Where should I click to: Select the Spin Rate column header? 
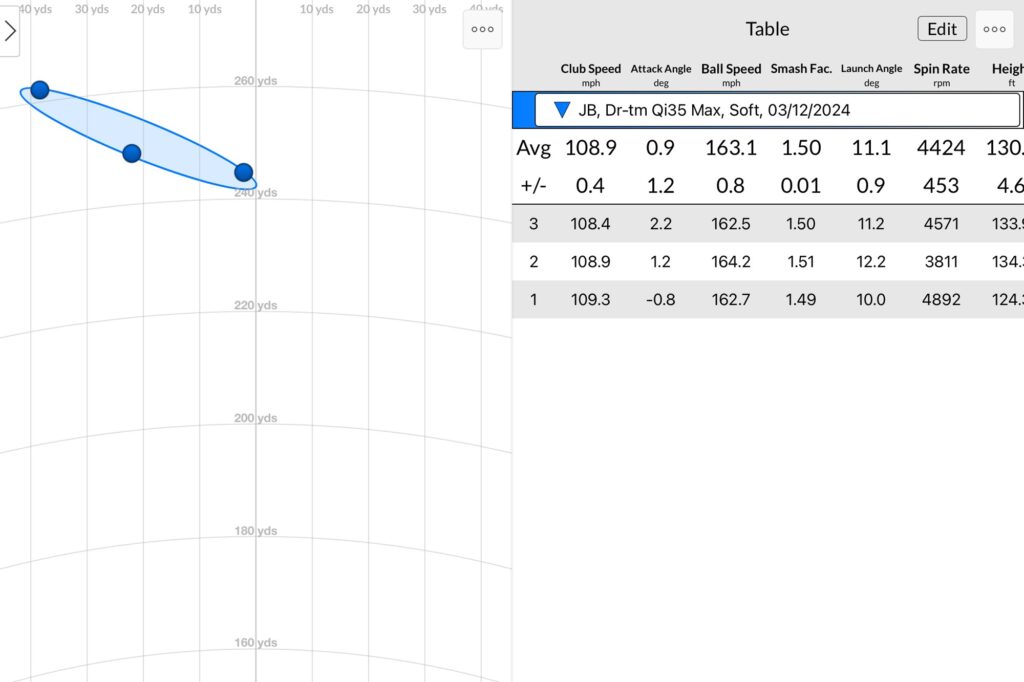[941, 74]
